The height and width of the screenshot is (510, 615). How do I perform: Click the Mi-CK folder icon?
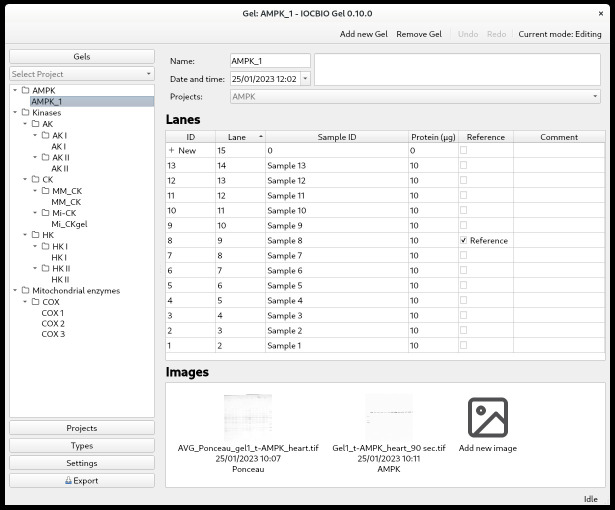[x=45, y=213]
